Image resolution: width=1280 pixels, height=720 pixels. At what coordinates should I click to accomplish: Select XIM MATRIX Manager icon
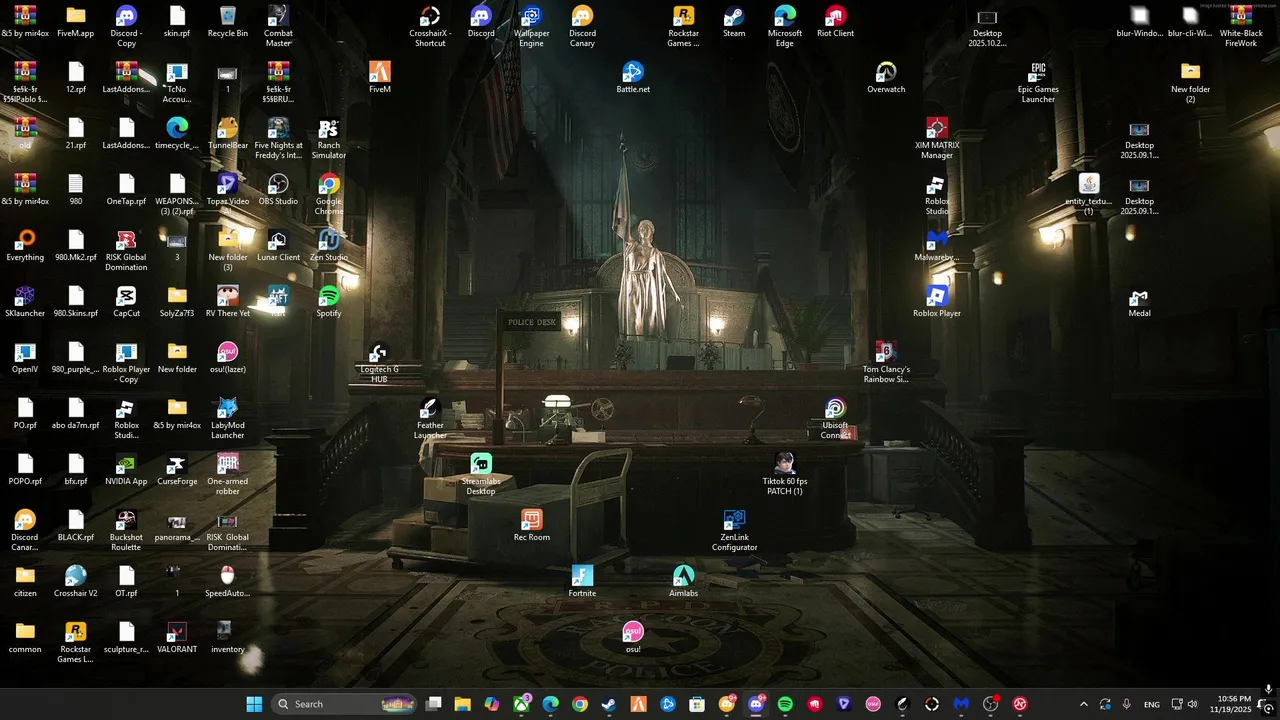tap(936, 138)
